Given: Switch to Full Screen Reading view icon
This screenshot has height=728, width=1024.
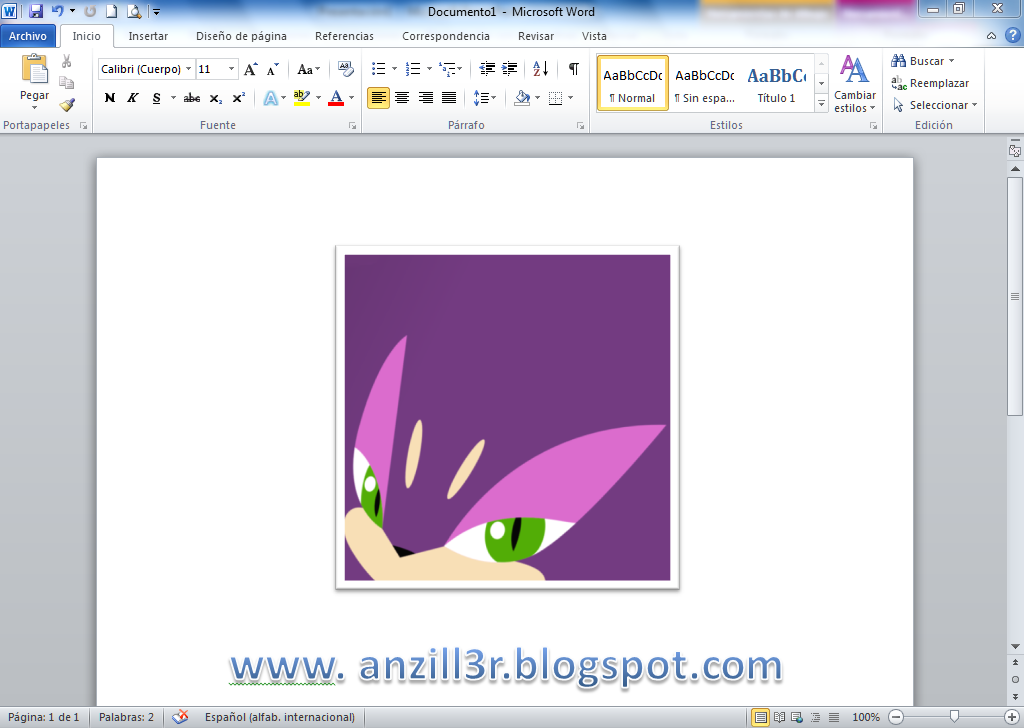Looking at the screenshot, I should [x=779, y=717].
